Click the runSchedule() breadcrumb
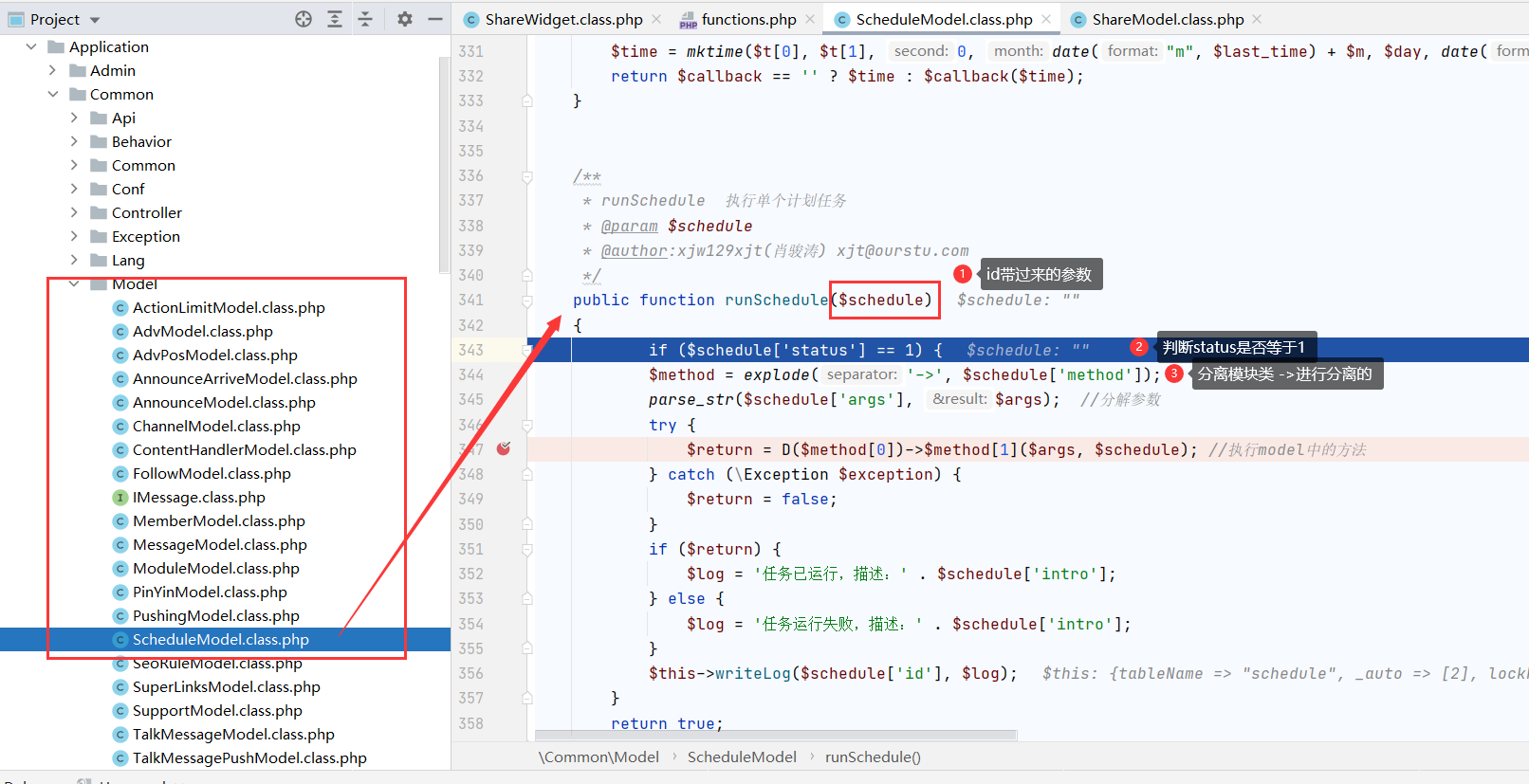Image resolution: width=1529 pixels, height=784 pixels. point(873,757)
